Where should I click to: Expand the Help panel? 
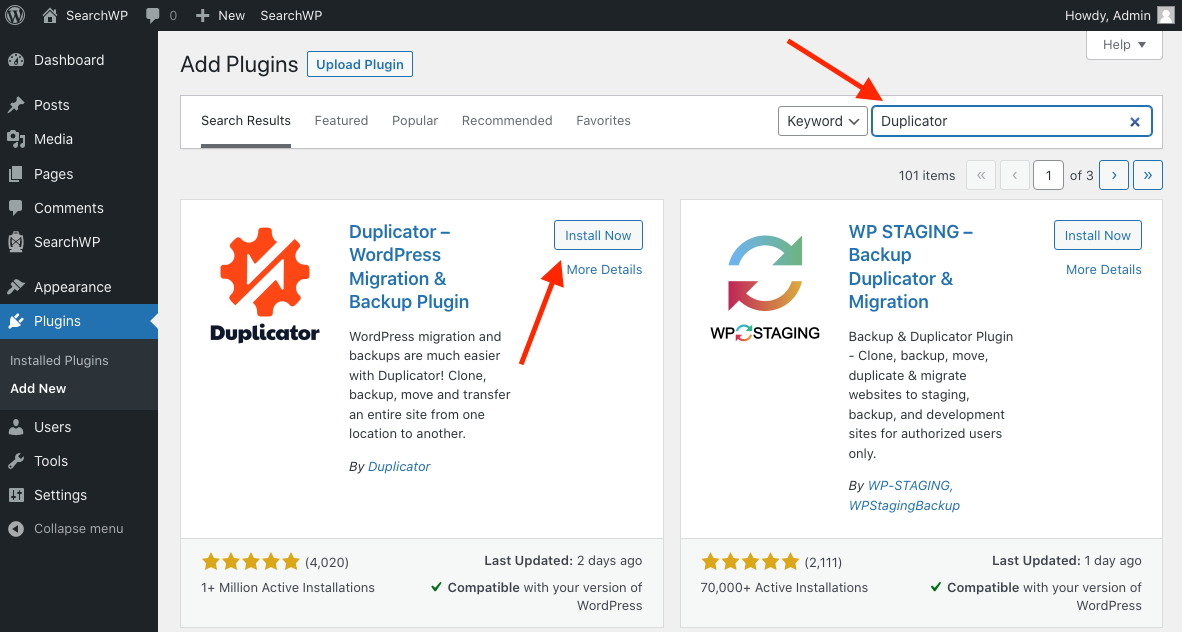[x=1124, y=45]
